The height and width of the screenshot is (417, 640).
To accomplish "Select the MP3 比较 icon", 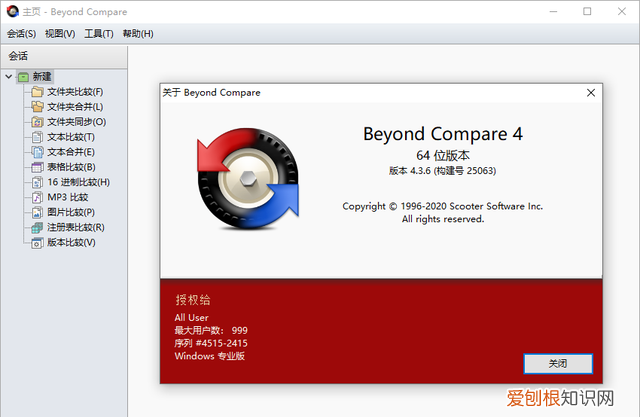I will point(37,197).
